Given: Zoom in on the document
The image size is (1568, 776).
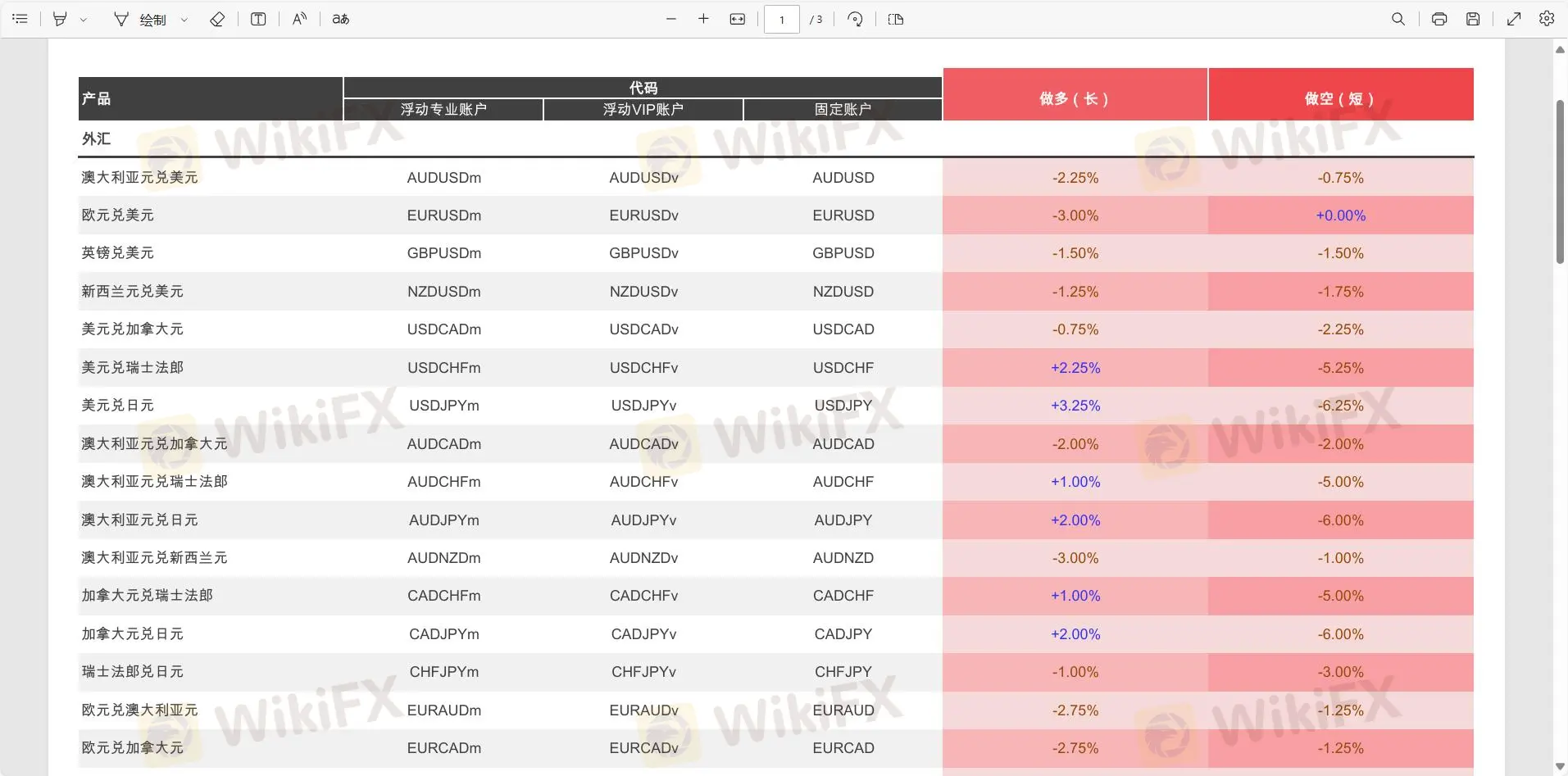Looking at the screenshot, I should coord(703,19).
